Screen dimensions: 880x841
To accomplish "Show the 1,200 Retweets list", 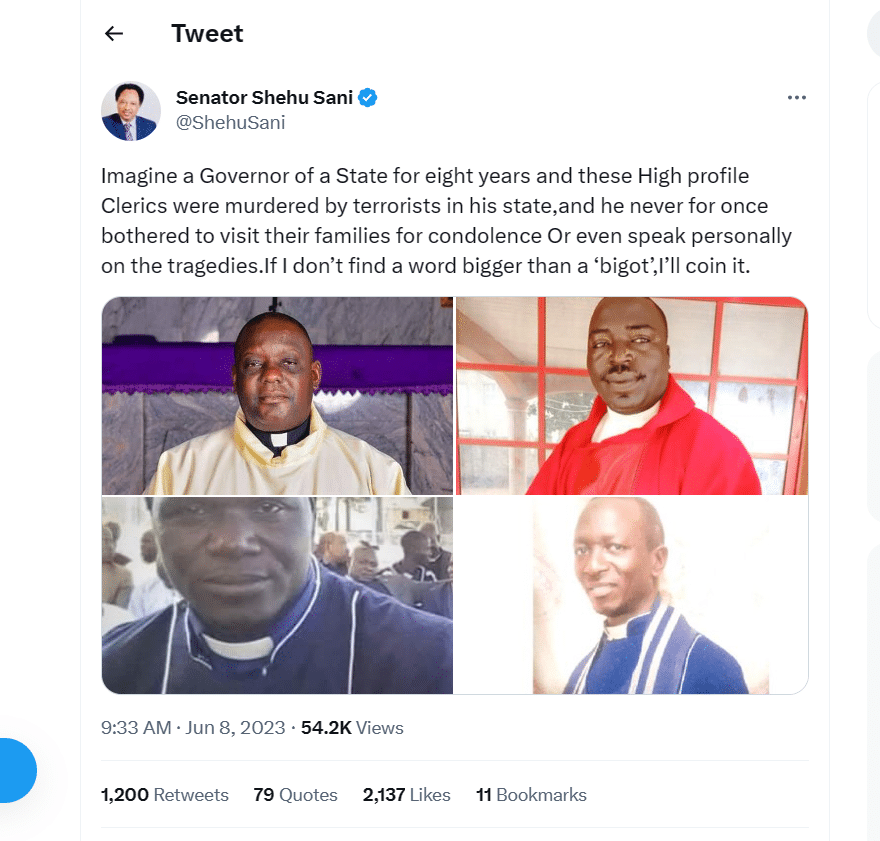I will coord(164,795).
